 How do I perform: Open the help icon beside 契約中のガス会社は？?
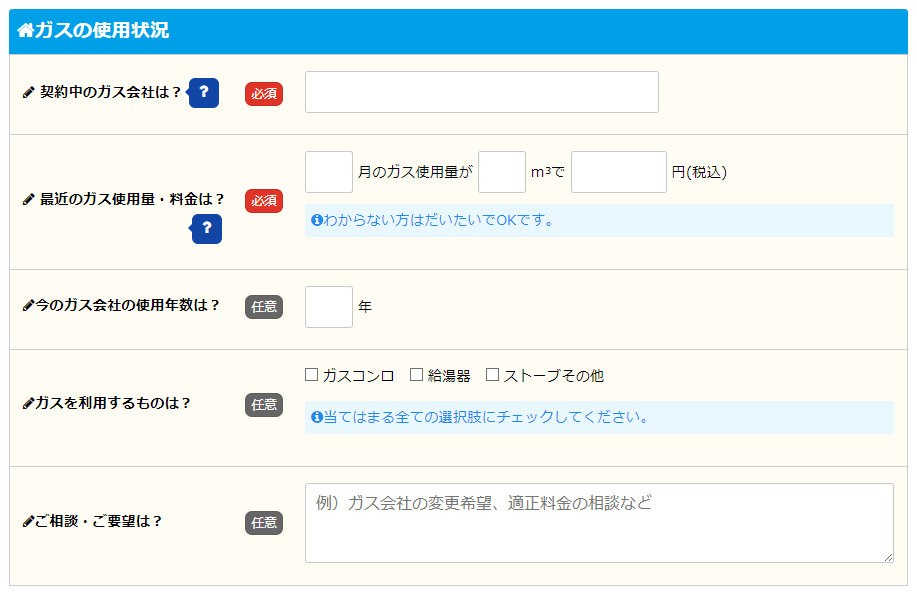point(203,92)
